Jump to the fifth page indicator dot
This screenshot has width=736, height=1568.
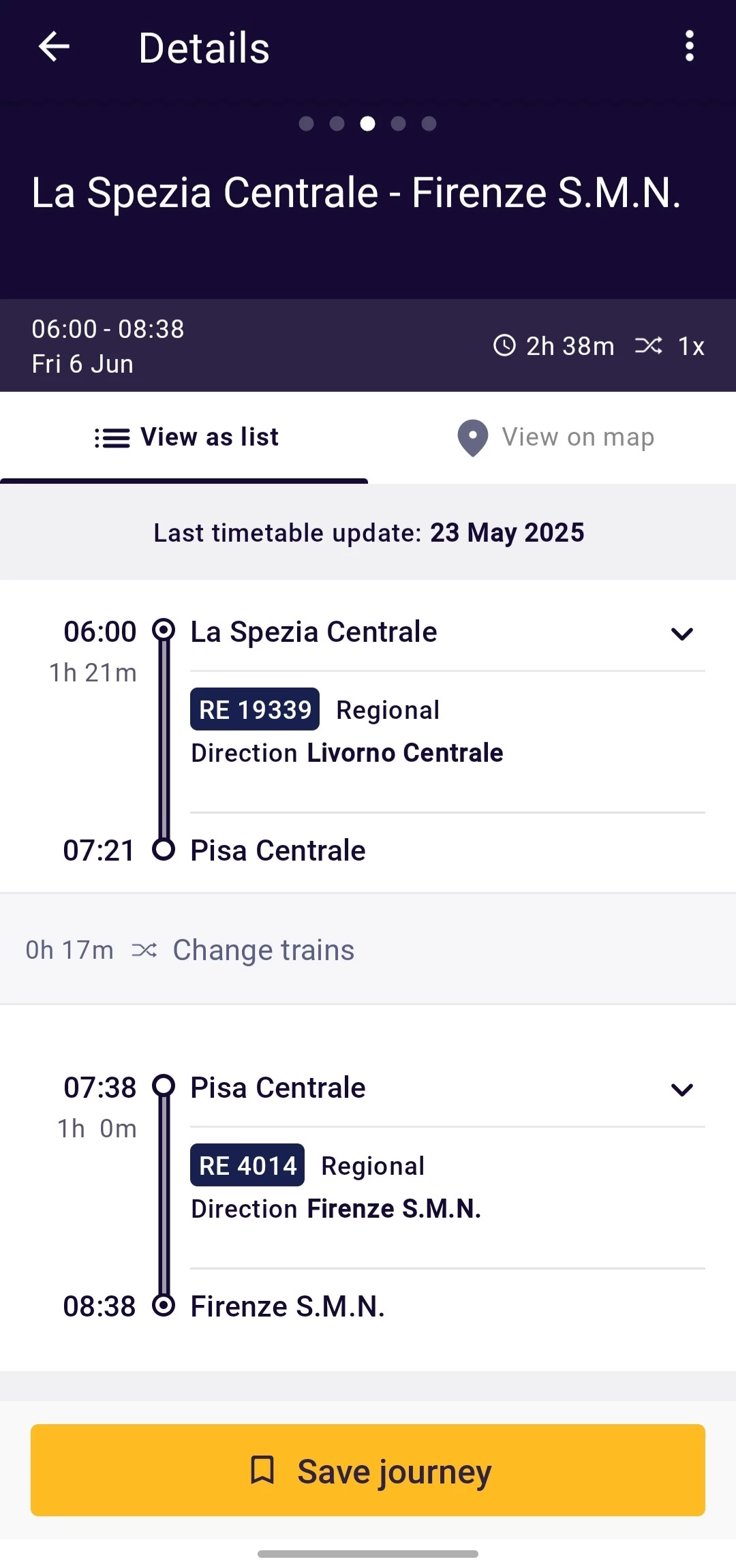pyautogui.click(x=429, y=123)
